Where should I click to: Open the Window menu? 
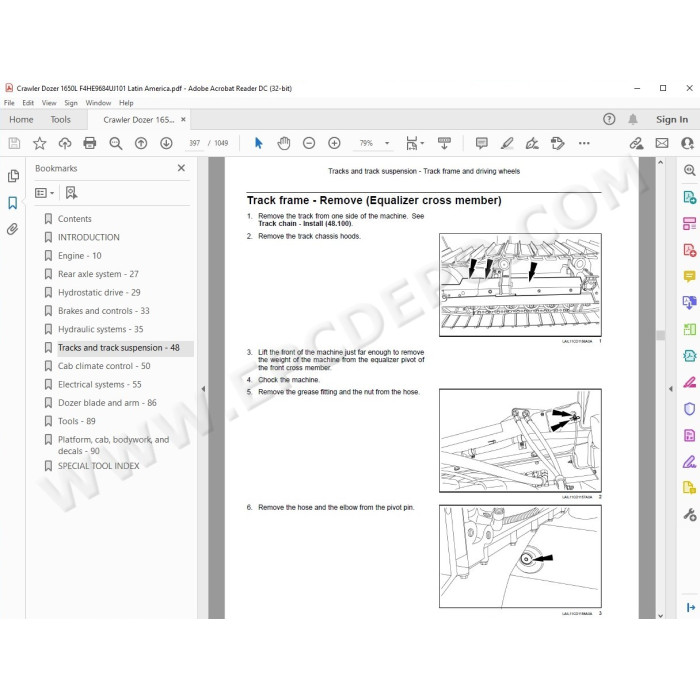click(98, 103)
